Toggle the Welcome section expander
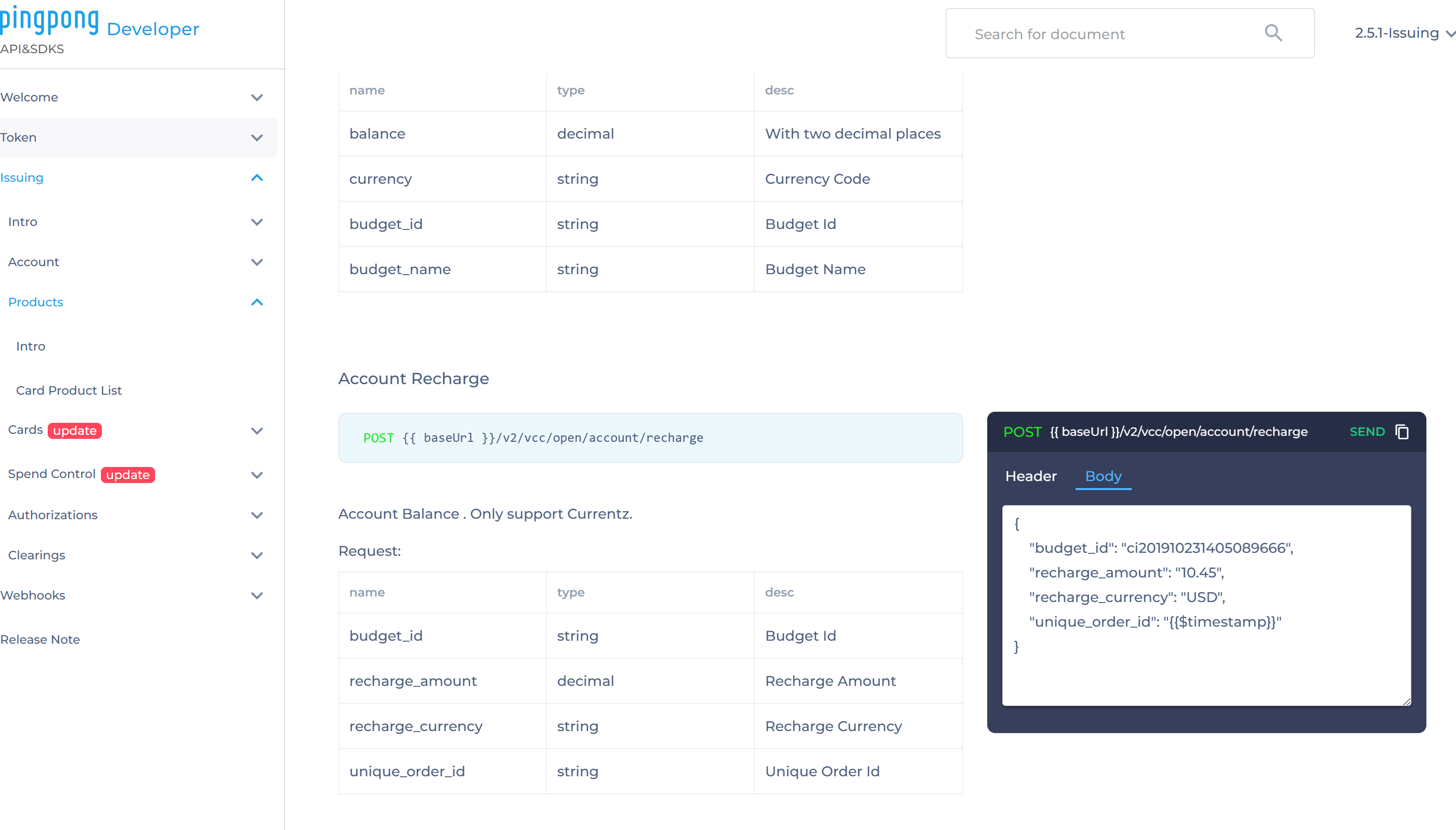1456x830 pixels. [x=257, y=97]
